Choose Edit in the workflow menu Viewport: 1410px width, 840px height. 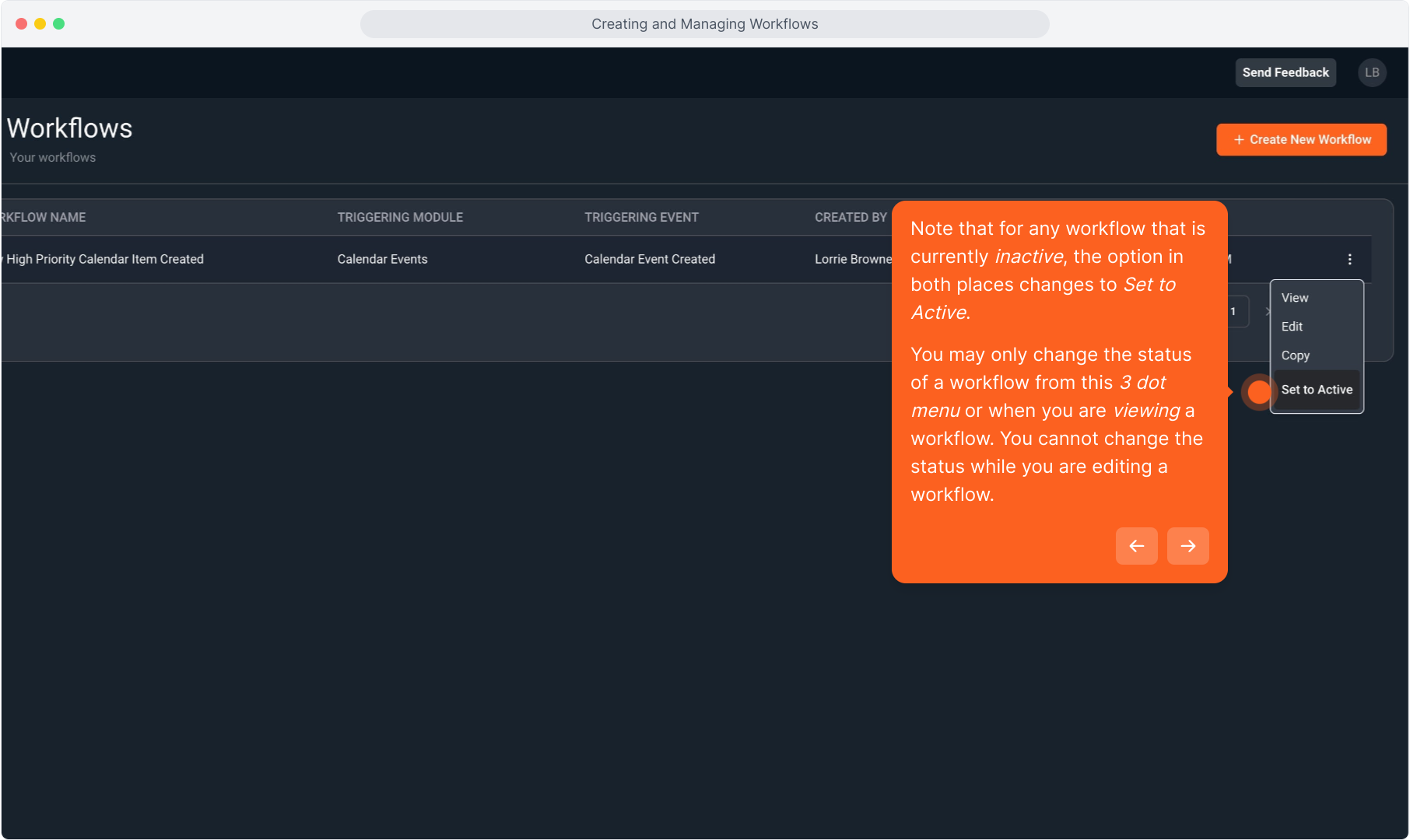(1292, 327)
